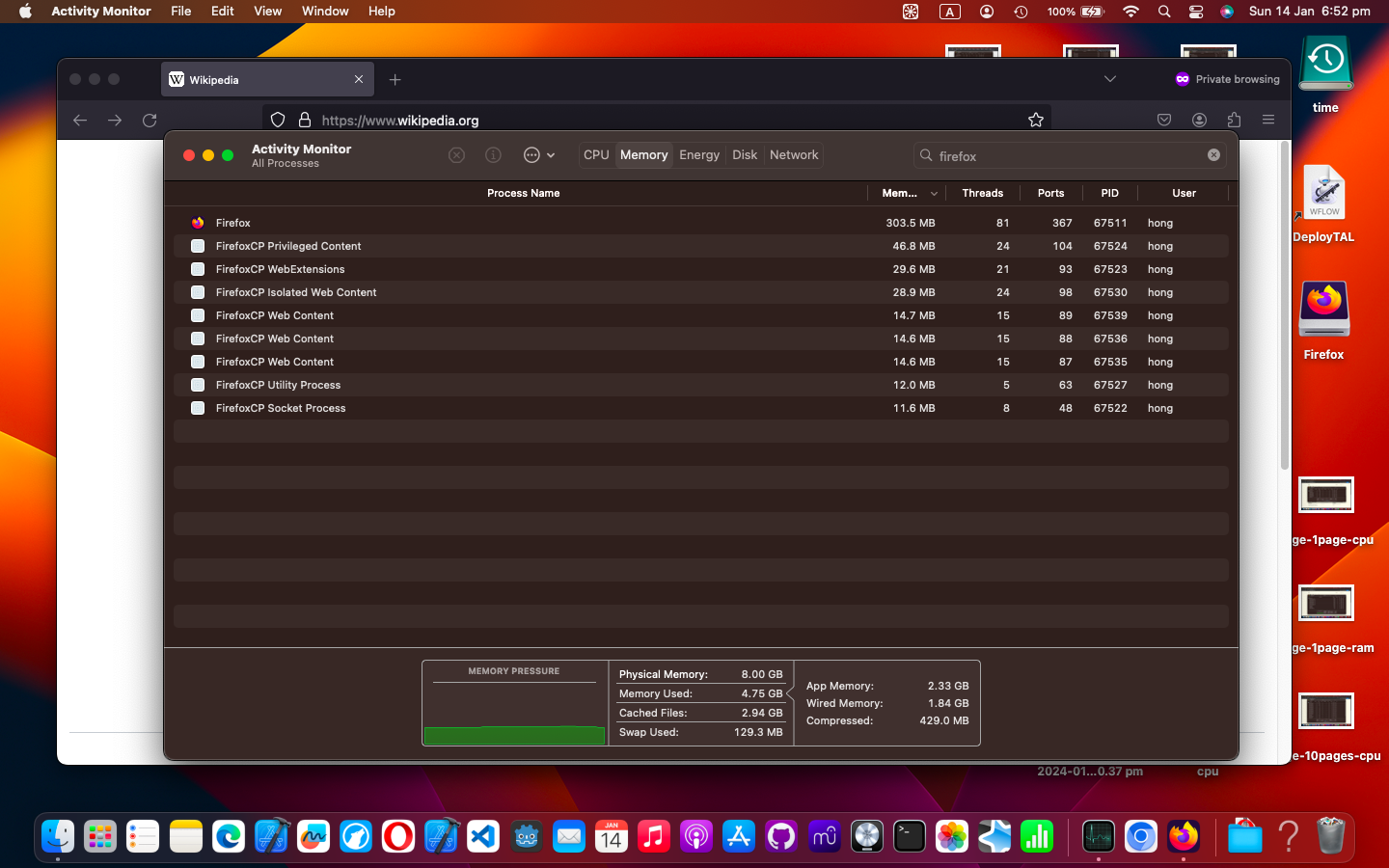
Task: Switch to the CPU tab
Action: 596,155
